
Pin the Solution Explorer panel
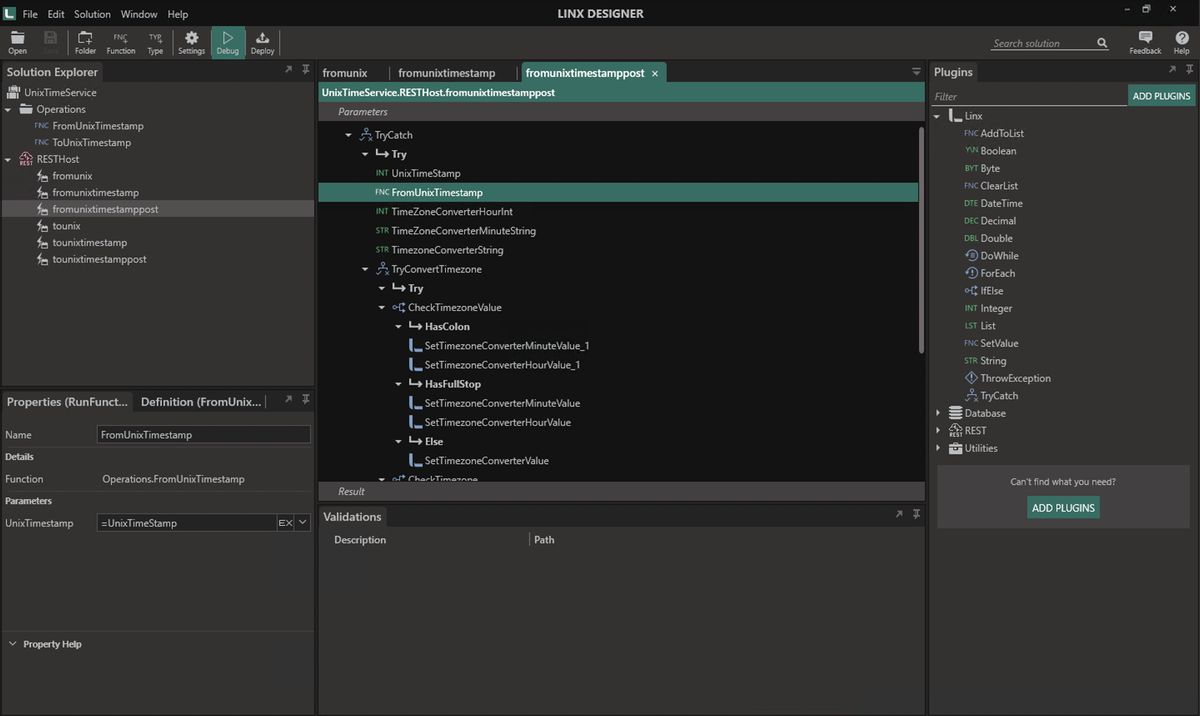(x=306, y=71)
